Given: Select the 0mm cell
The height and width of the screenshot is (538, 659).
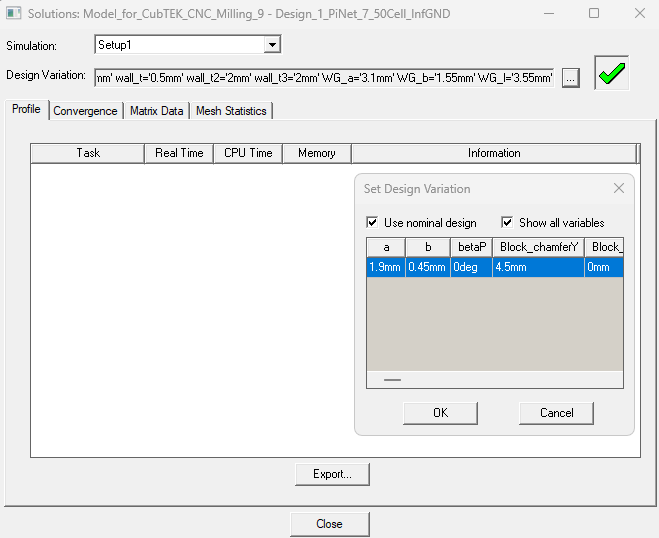Looking at the screenshot, I should (604, 267).
